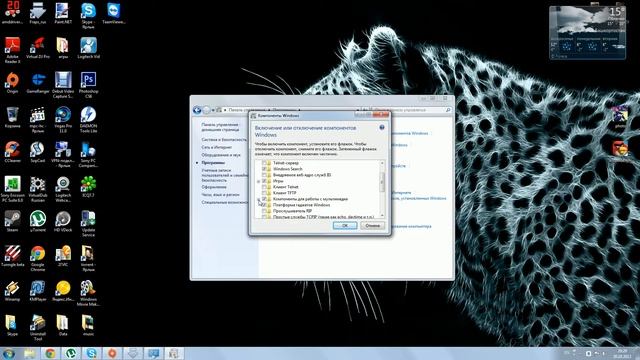Open Оборудование и звук in the sidebar
The image size is (640, 360).
tap(221, 155)
